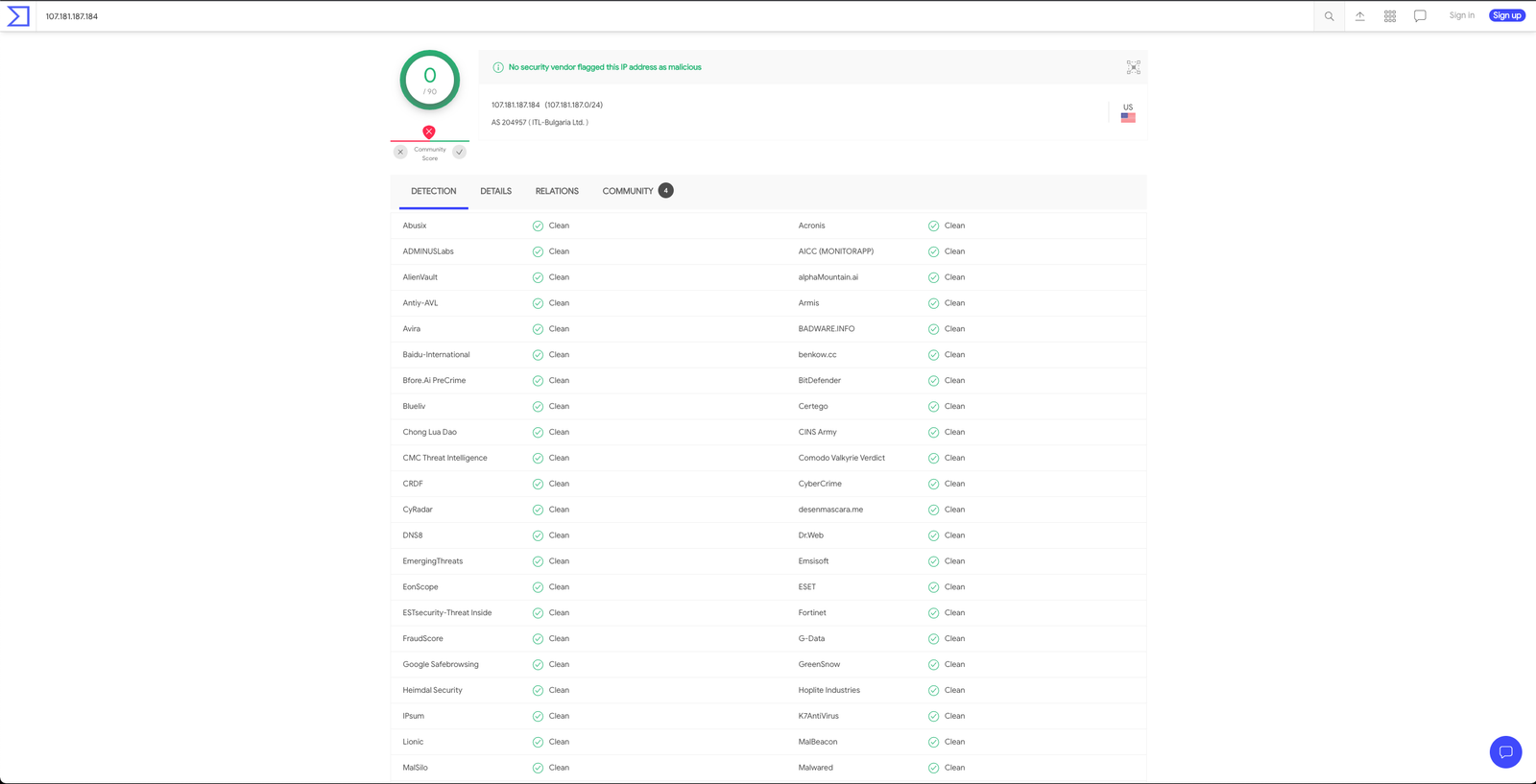Open the chat support floating button
This screenshot has height=784, width=1536.
[1505, 751]
